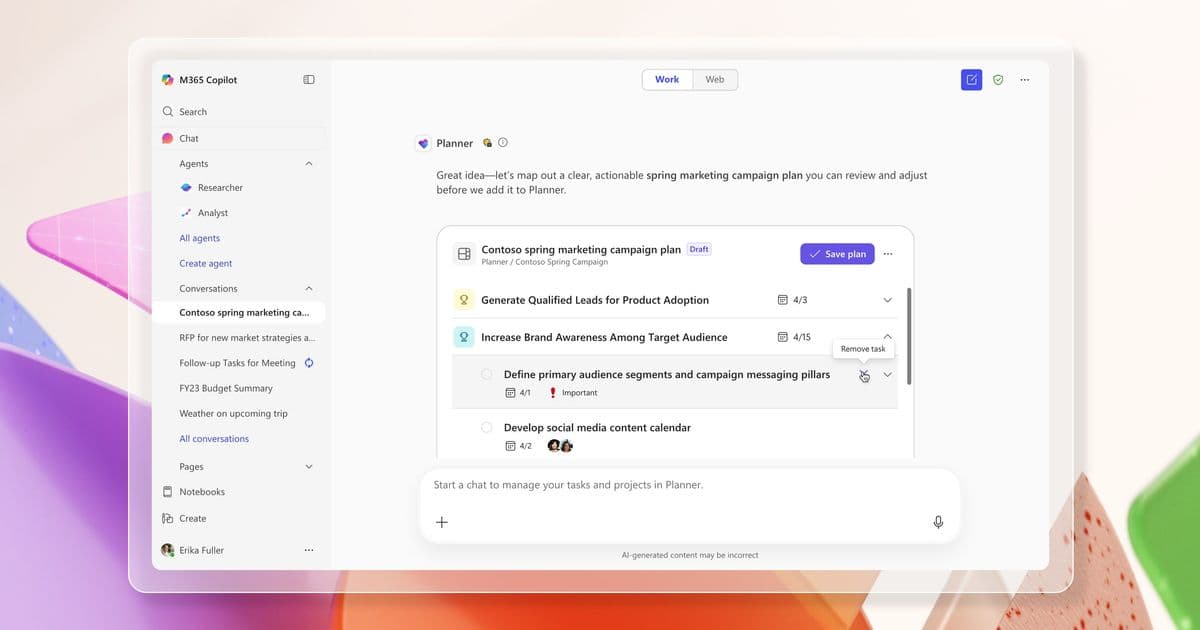Open a new chat with the compose icon
The height and width of the screenshot is (630, 1200).
click(970, 79)
